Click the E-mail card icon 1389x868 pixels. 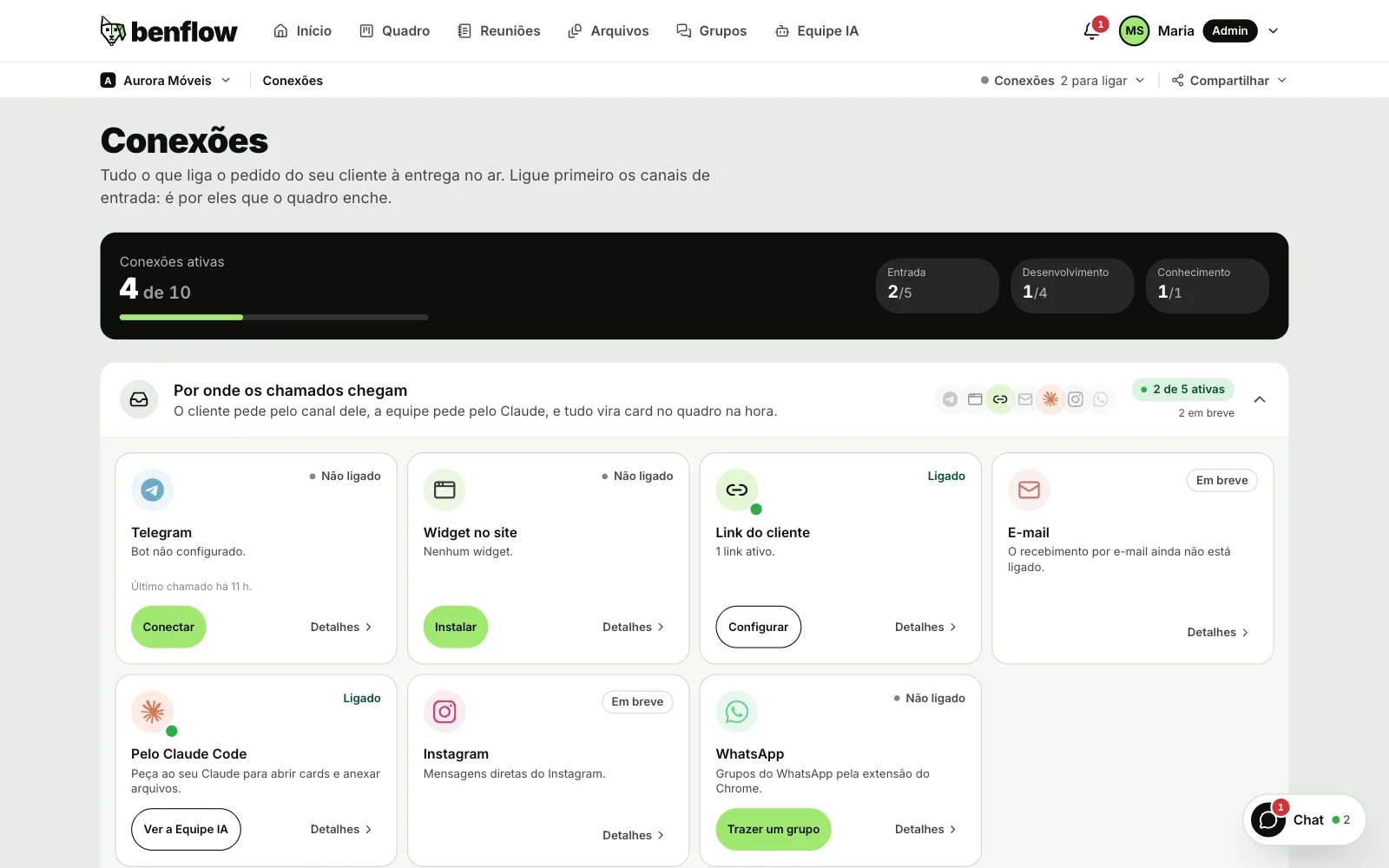point(1029,490)
